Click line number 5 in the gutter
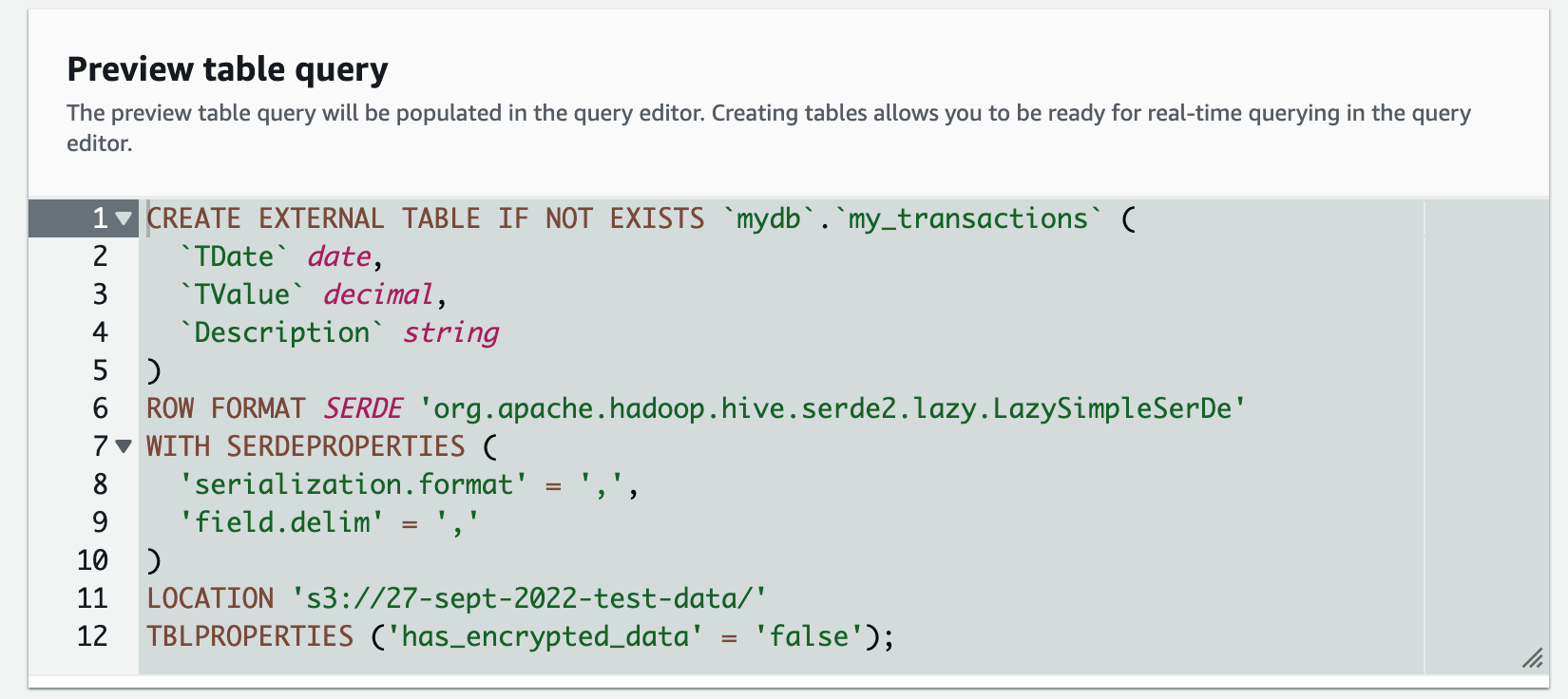 pos(100,370)
